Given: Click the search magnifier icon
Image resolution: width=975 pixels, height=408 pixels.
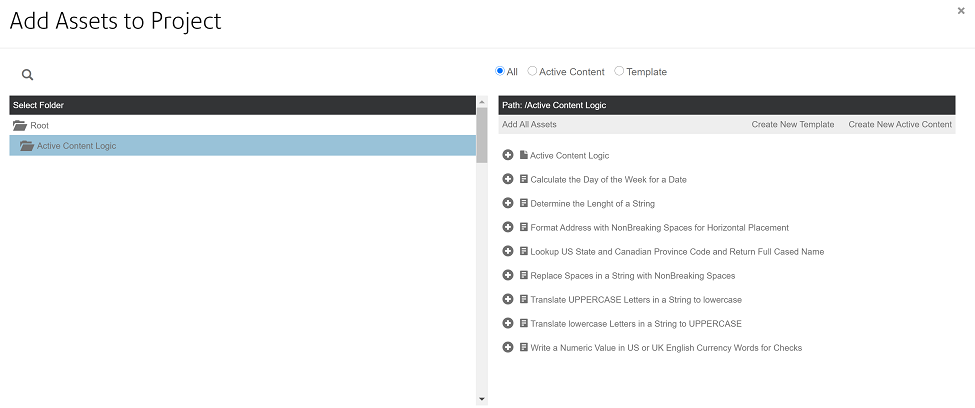Looking at the screenshot, I should (x=27, y=75).
